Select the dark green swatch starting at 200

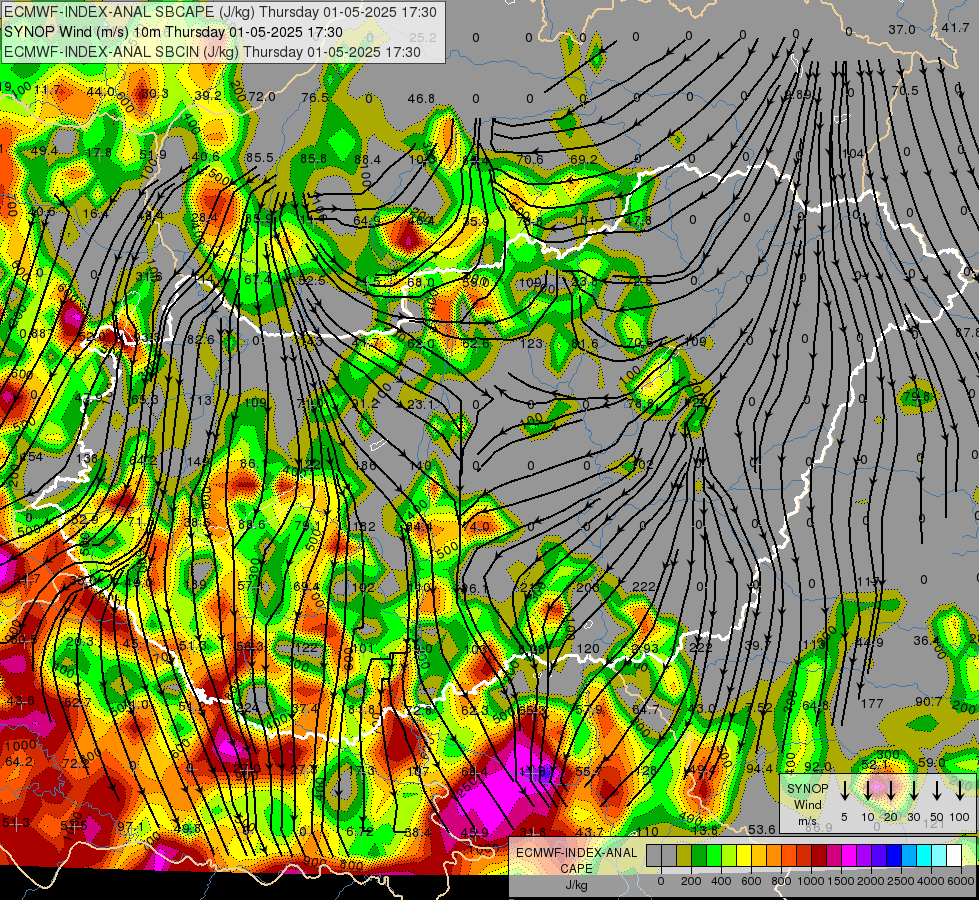coord(699,856)
